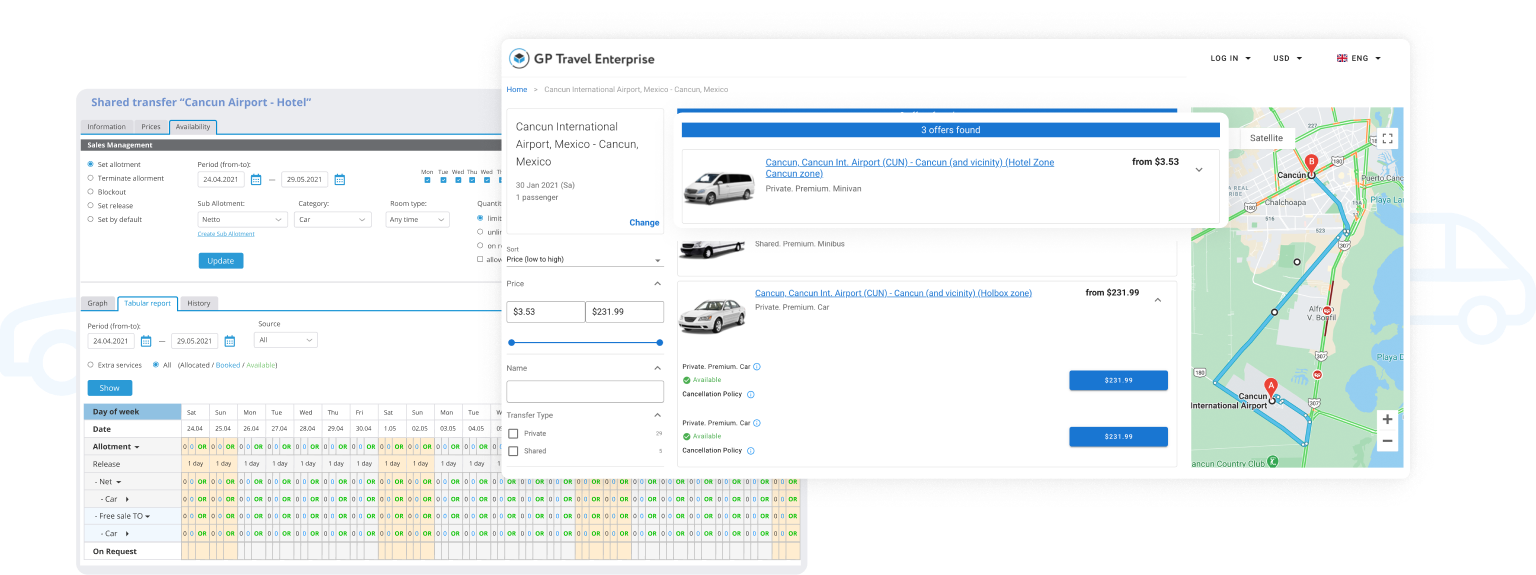1536x575 pixels.
Task: Click map marker B in Cancún
Action: (x=1312, y=163)
